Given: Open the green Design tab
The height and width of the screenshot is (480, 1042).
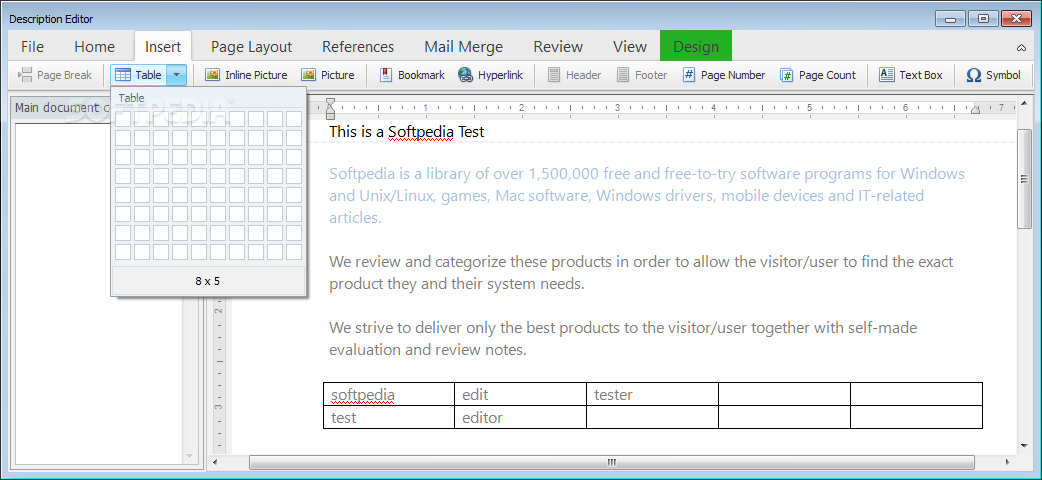Looking at the screenshot, I should pyautogui.click(x=696, y=47).
